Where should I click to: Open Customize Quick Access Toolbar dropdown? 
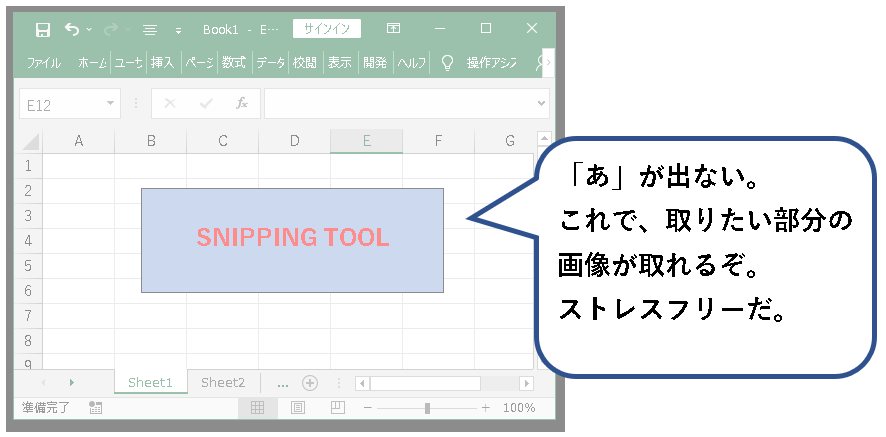point(179,31)
